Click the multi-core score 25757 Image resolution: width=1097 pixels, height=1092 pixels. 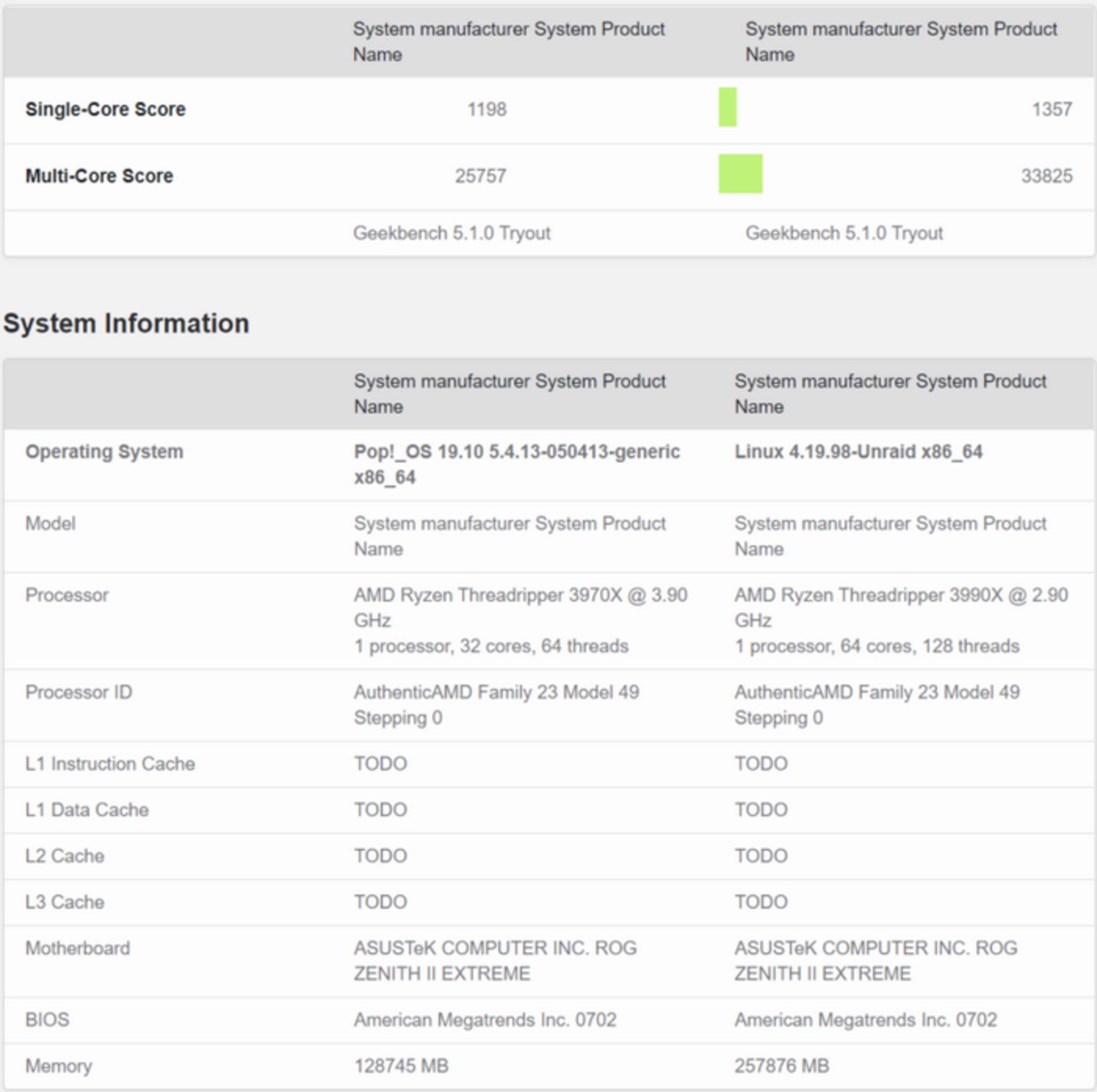click(482, 176)
